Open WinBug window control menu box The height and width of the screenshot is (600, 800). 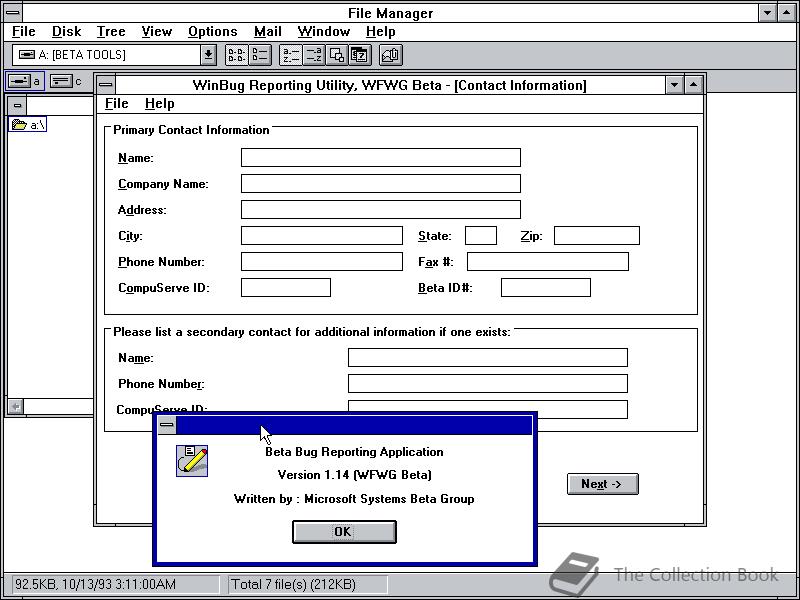pyautogui.click(x=106, y=85)
